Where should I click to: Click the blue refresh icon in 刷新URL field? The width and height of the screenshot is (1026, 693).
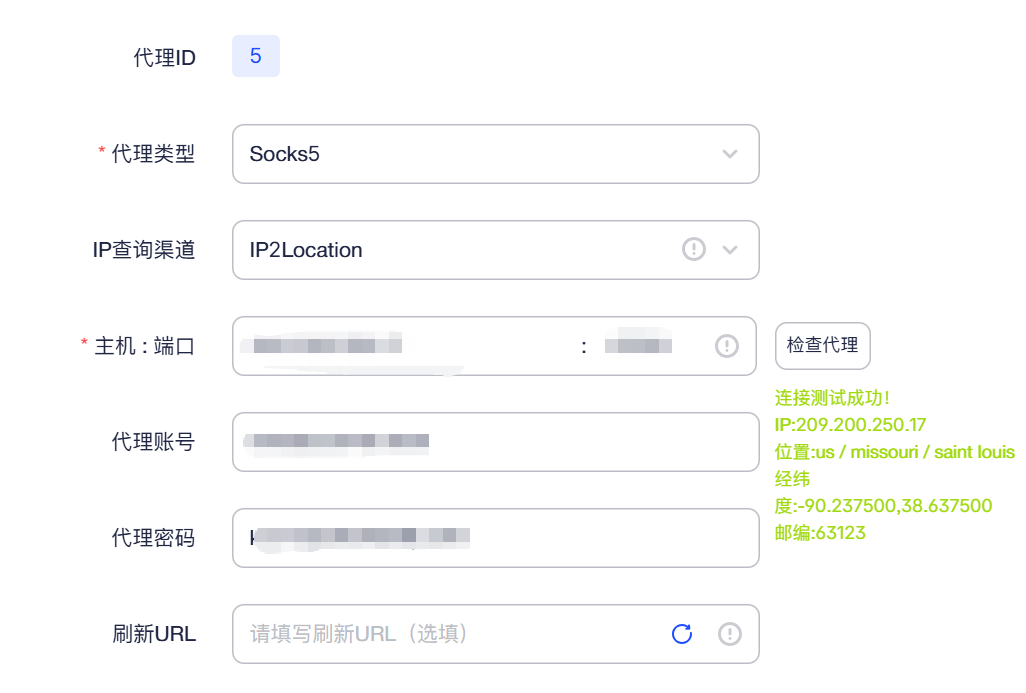coord(682,633)
